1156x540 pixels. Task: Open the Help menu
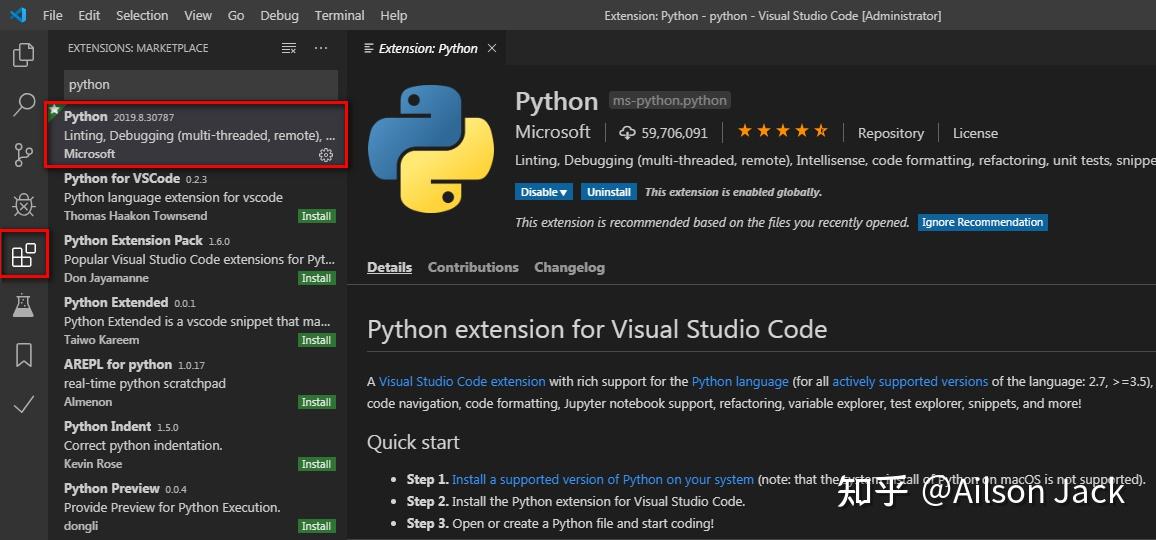[394, 15]
